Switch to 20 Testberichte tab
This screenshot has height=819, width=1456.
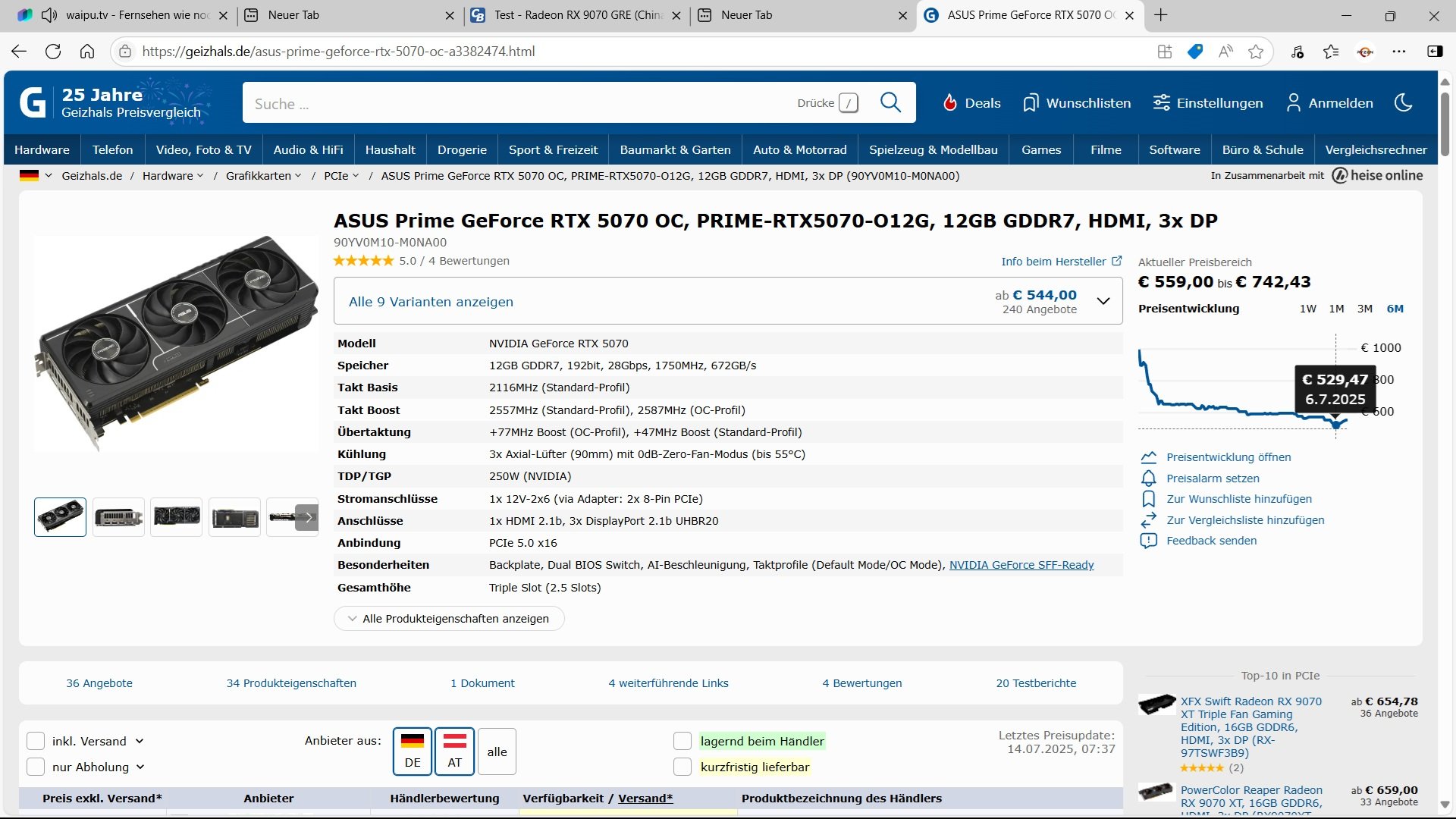pyautogui.click(x=1036, y=683)
